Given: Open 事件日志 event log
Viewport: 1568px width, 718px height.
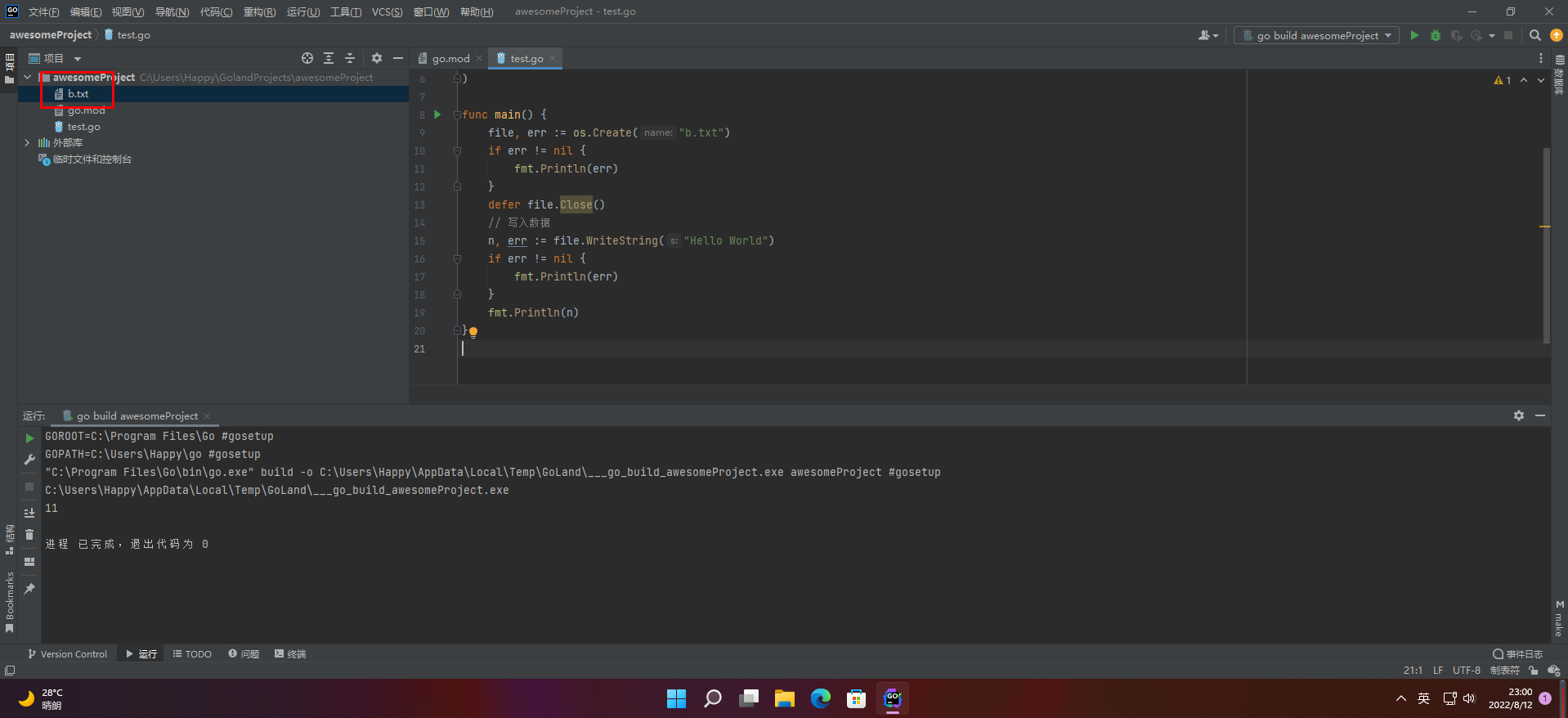Looking at the screenshot, I should pos(1517,654).
